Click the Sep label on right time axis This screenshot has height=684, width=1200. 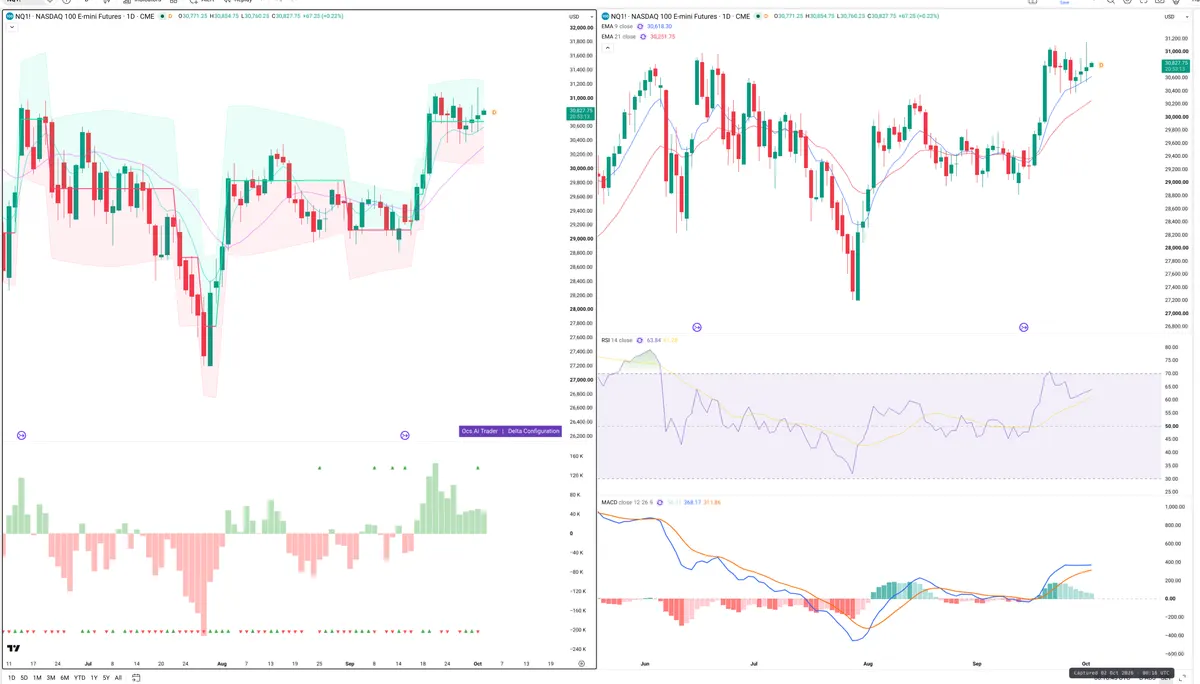point(977,663)
